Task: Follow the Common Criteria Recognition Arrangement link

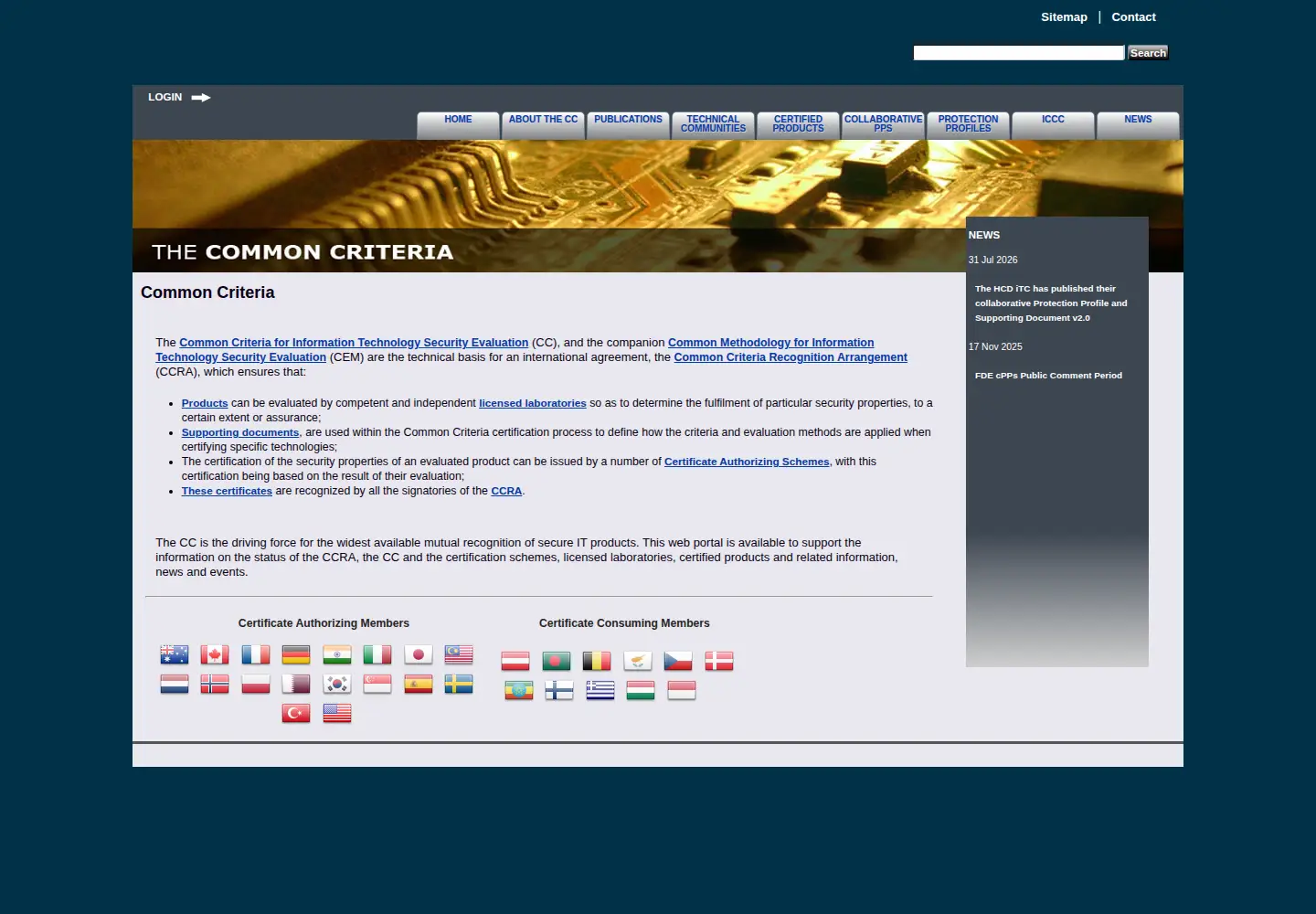Action: [791, 357]
